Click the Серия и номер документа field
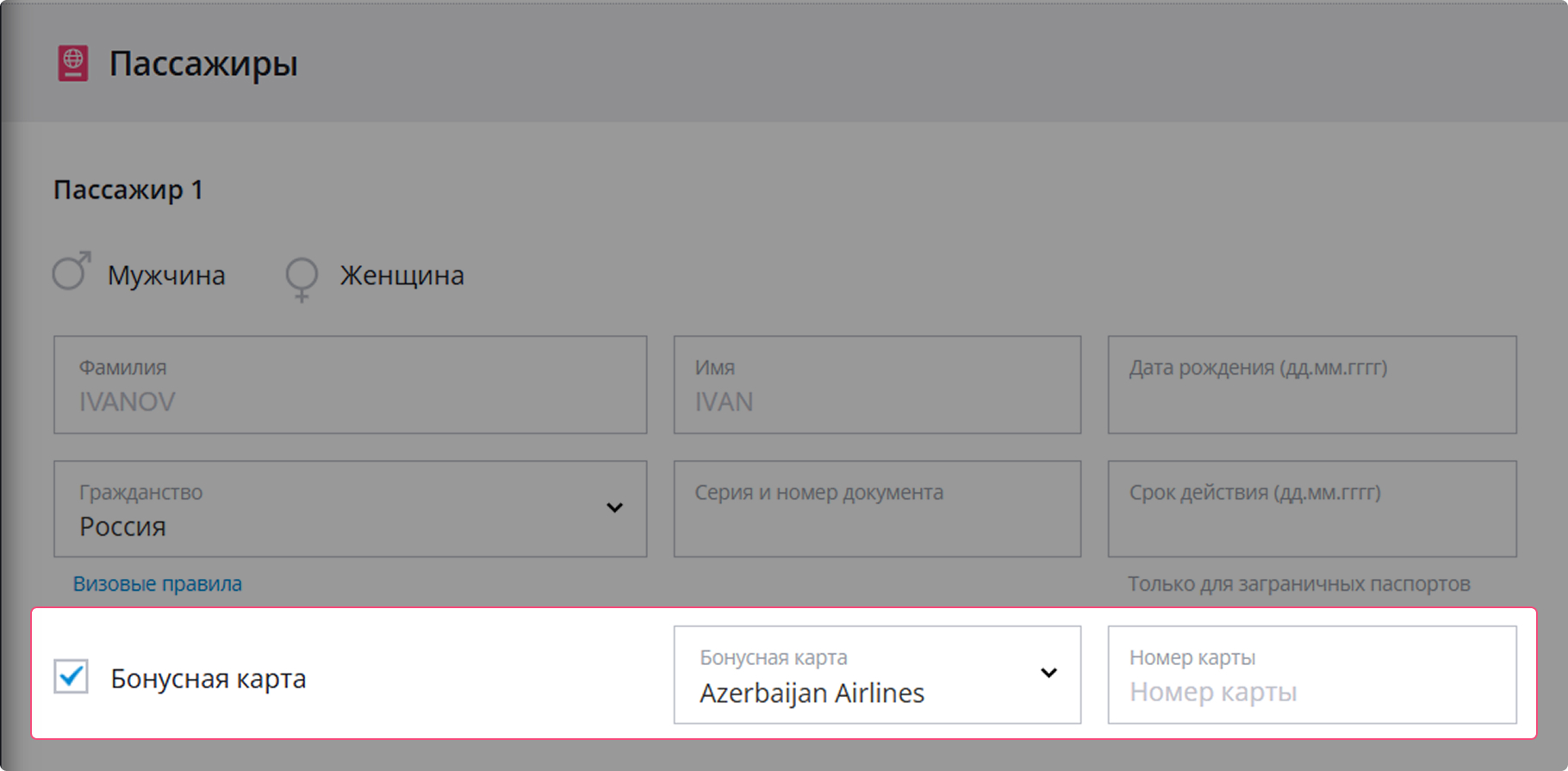The width and height of the screenshot is (1568, 771). [x=876, y=509]
